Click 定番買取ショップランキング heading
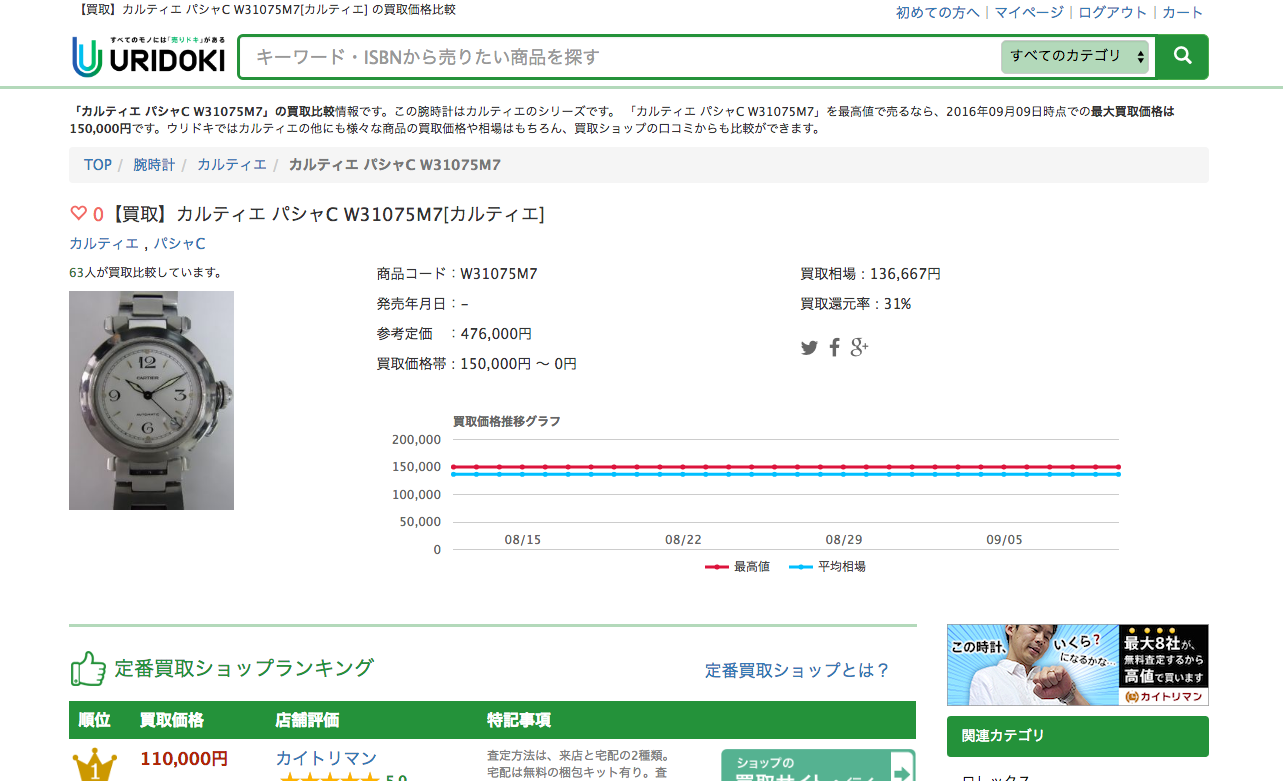The height and width of the screenshot is (781, 1283). coord(244,668)
